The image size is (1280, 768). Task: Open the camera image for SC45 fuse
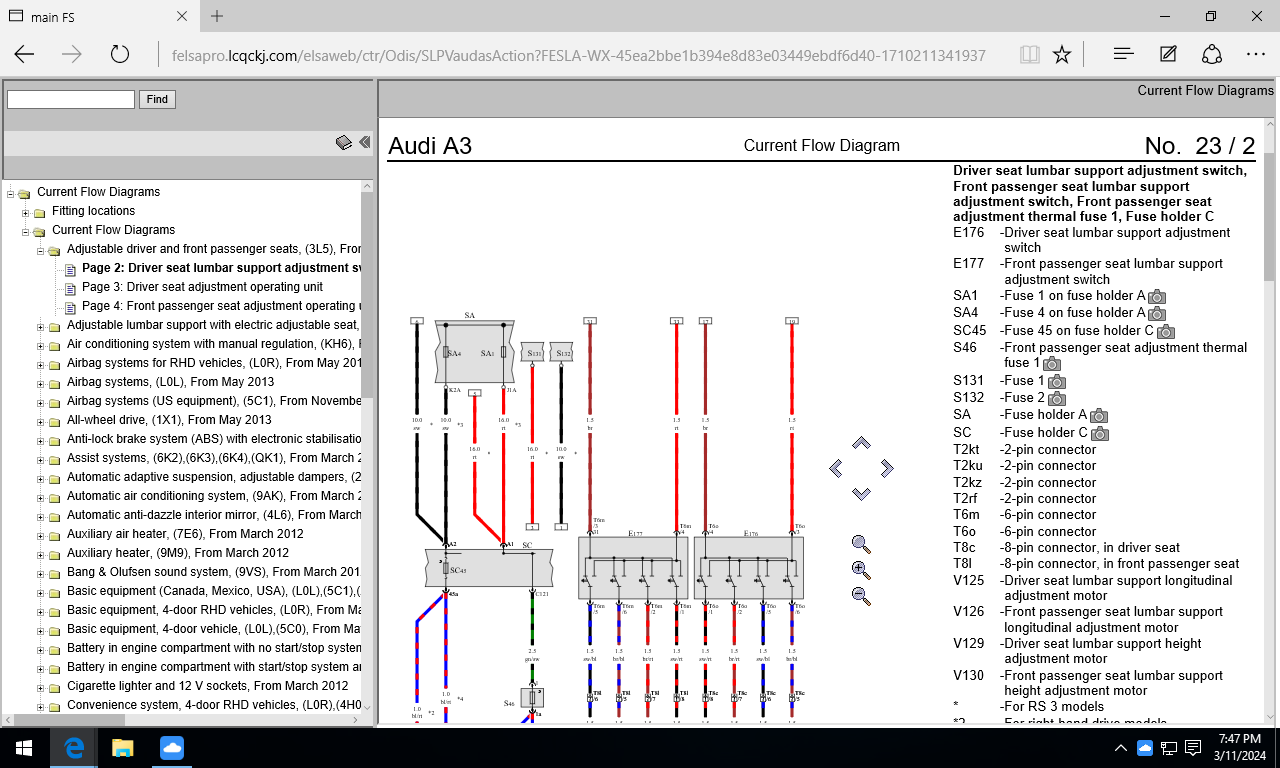1165,331
